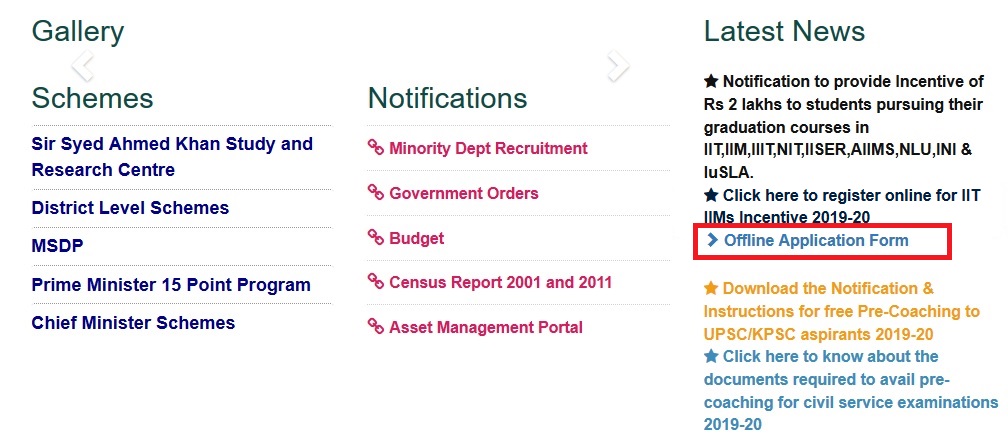Click chevron icon before Offline Application Form
The image size is (1008, 434).
pos(712,240)
